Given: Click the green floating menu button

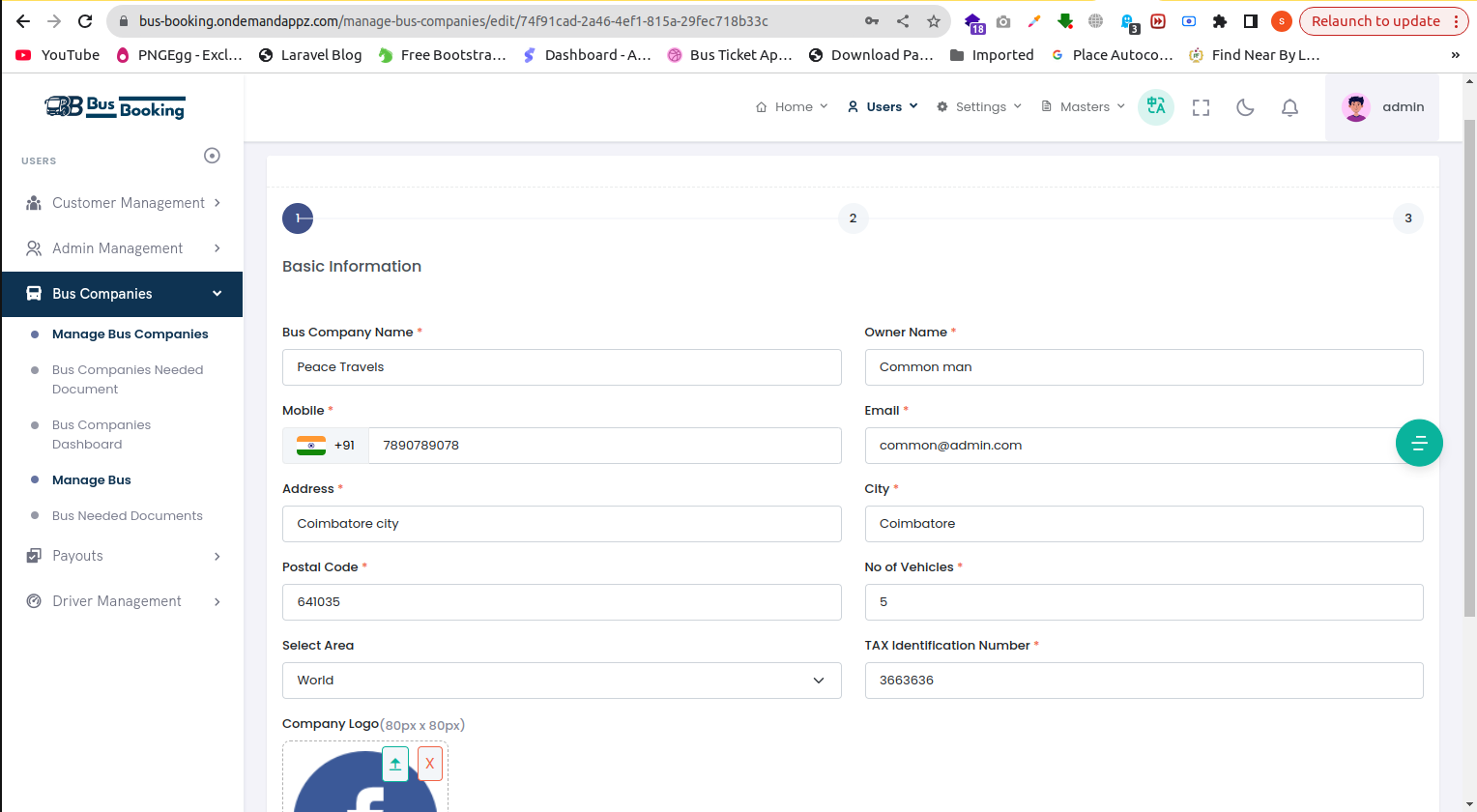Looking at the screenshot, I should (1419, 443).
